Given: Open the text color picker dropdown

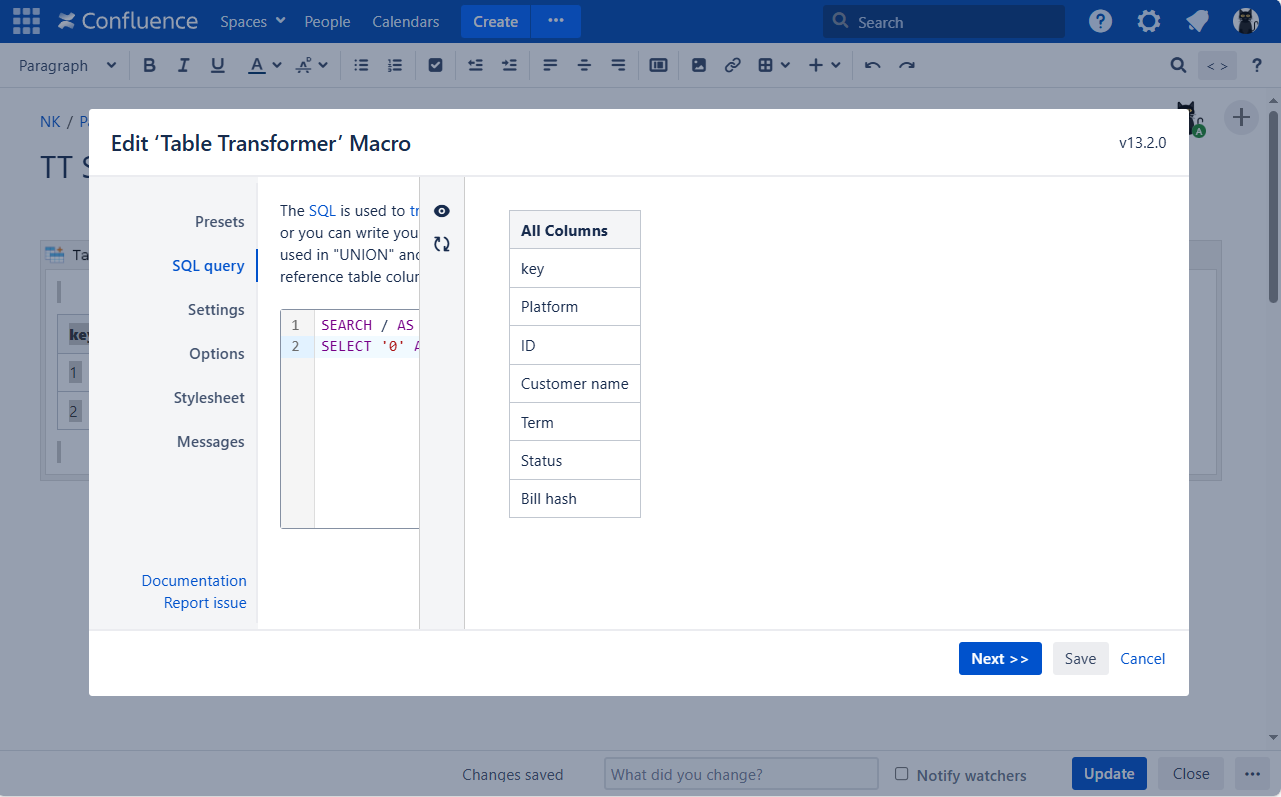Looking at the screenshot, I should (x=277, y=65).
